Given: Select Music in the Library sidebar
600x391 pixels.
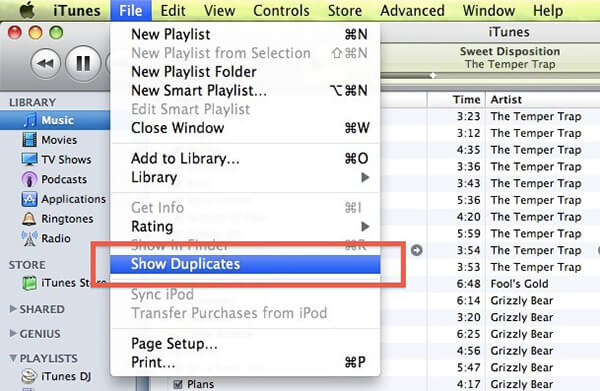Looking at the screenshot, I should [x=55, y=120].
